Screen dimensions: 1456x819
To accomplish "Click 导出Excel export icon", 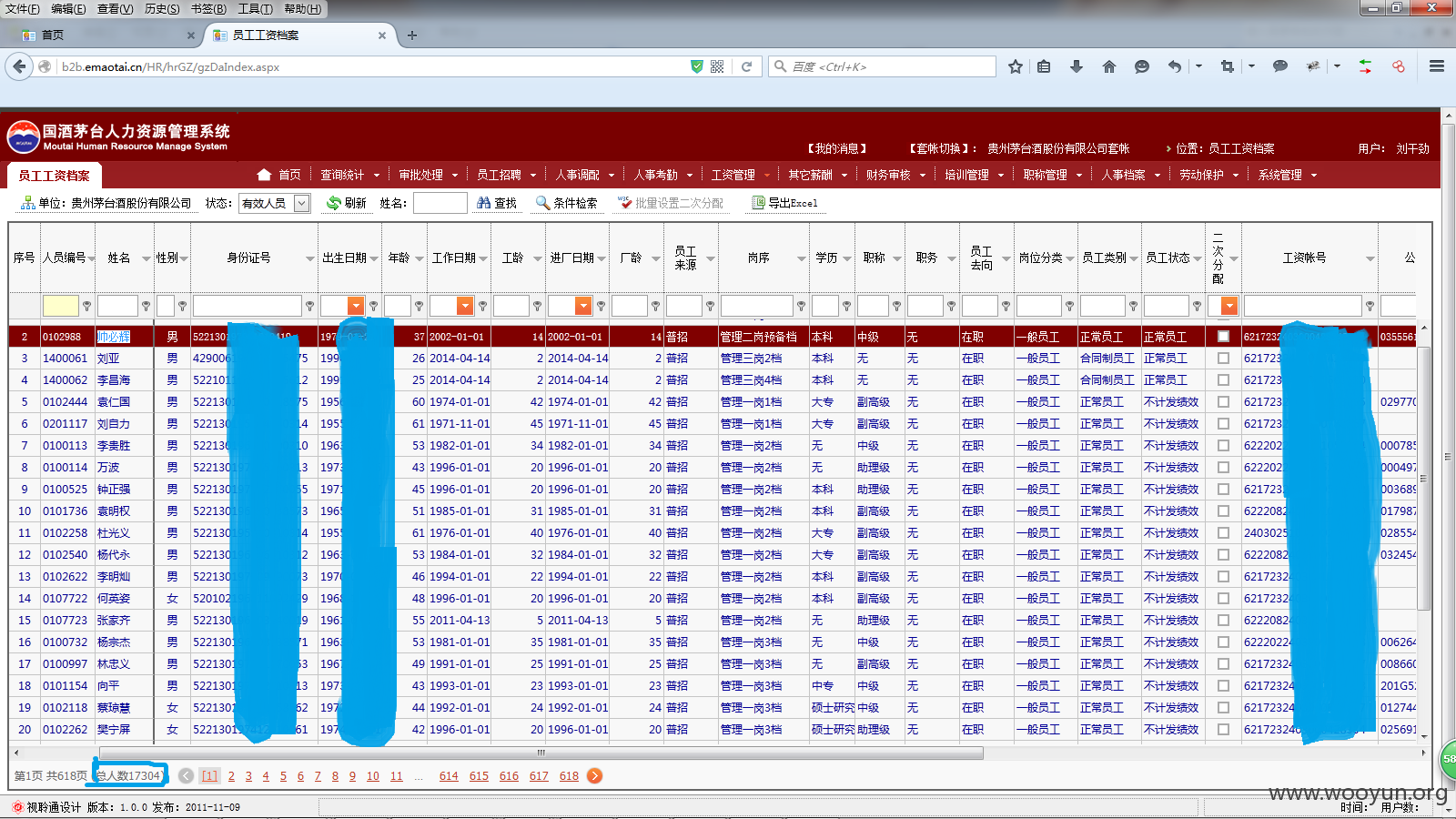I will click(x=758, y=203).
